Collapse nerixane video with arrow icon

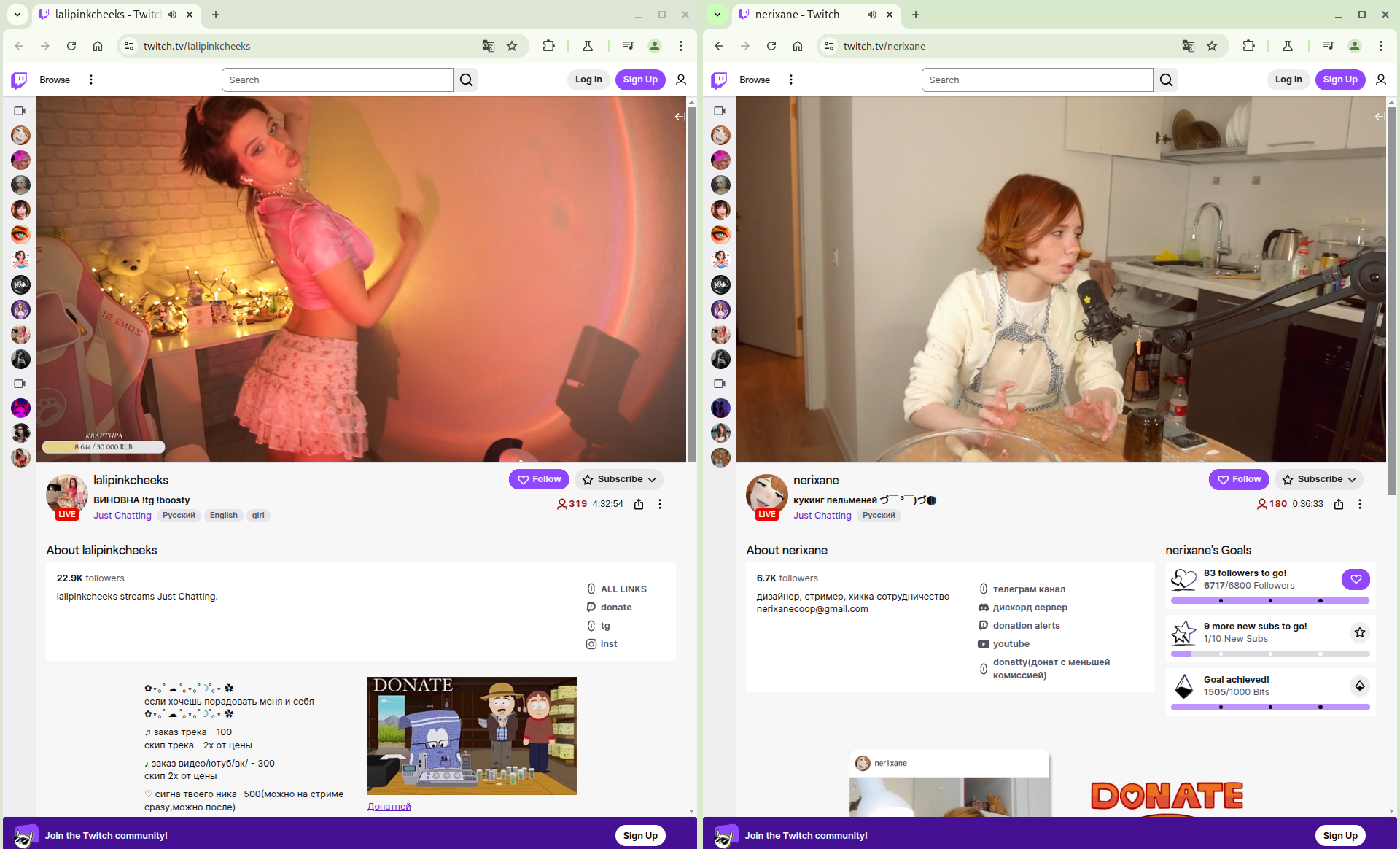pyautogui.click(x=1380, y=117)
